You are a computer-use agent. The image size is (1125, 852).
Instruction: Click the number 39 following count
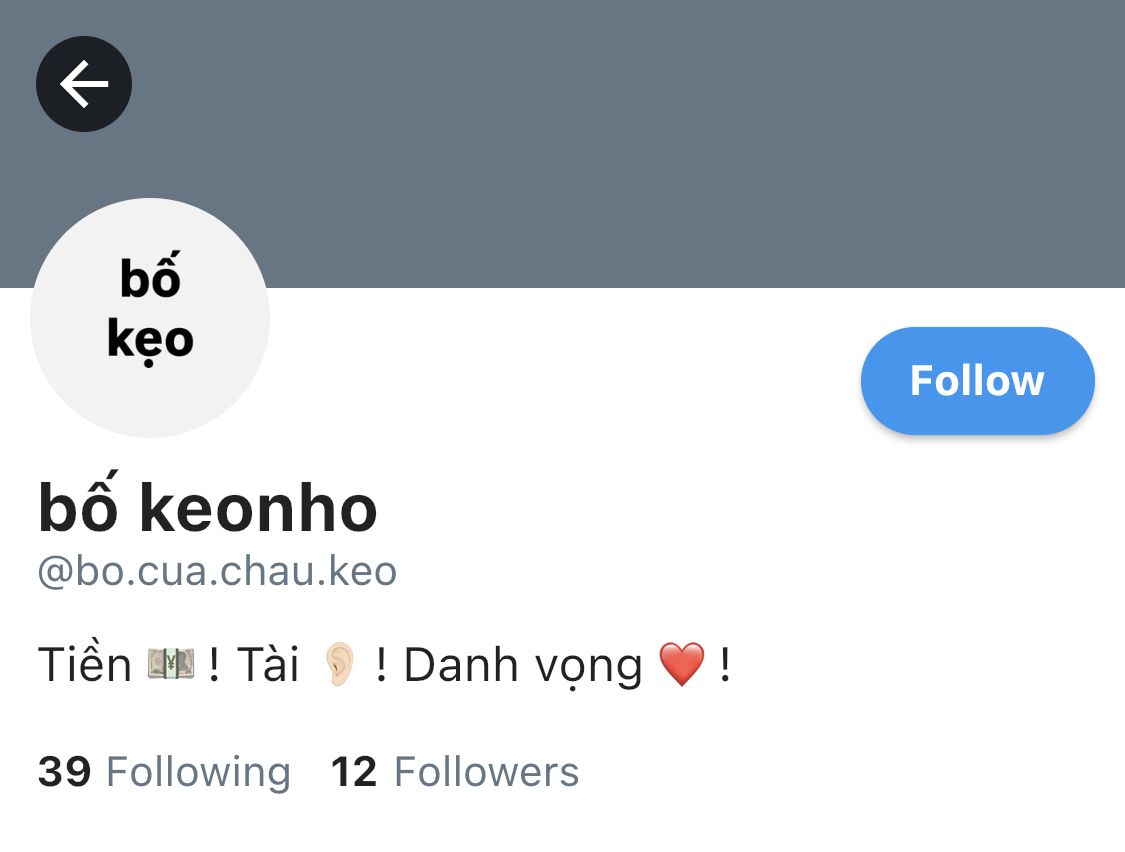(x=65, y=772)
